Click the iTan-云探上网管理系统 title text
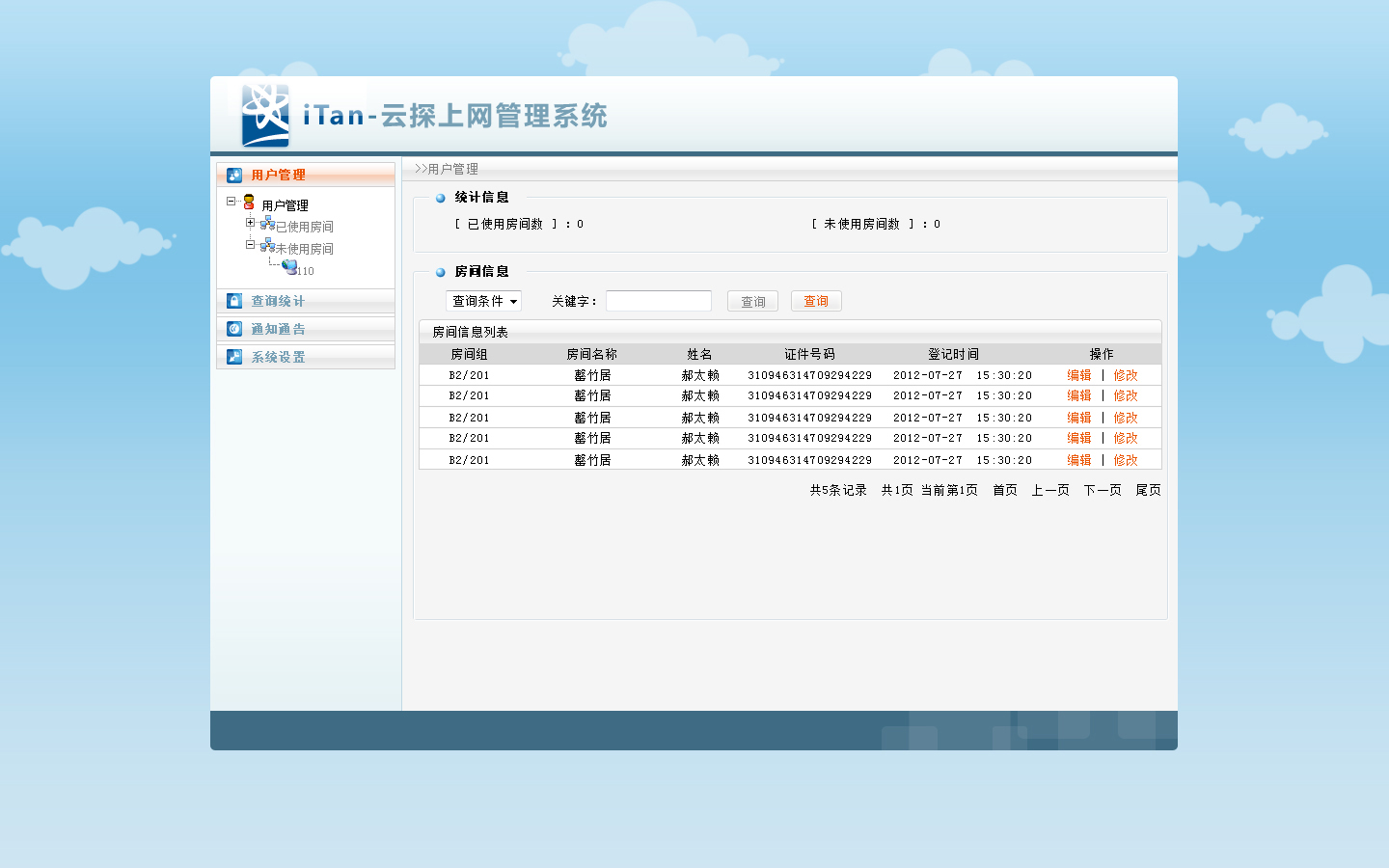Viewport: 1389px width, 868px height. pos(455,116)
